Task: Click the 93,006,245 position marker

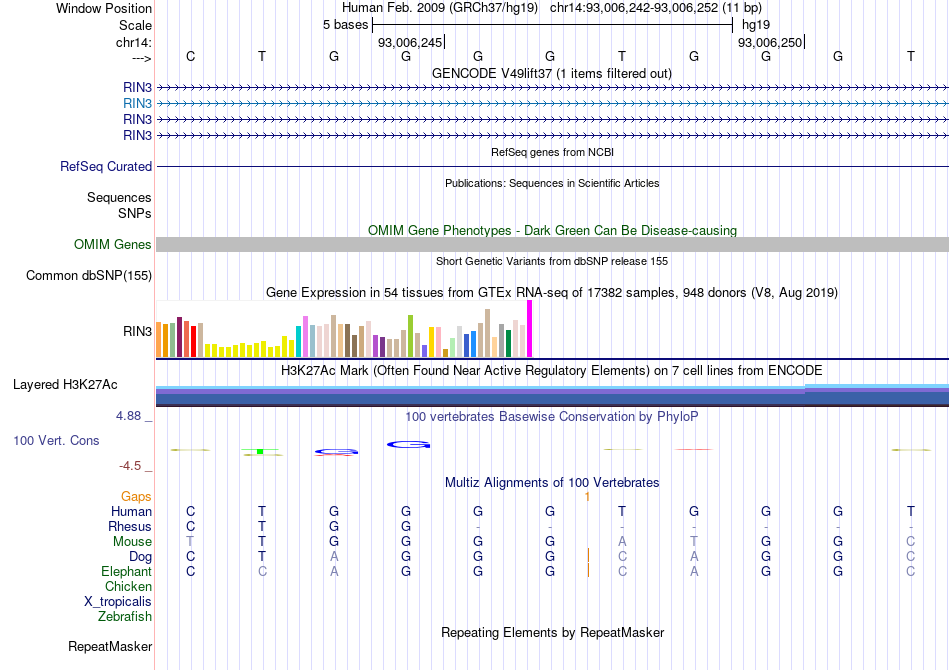Action: click(410, 42)
